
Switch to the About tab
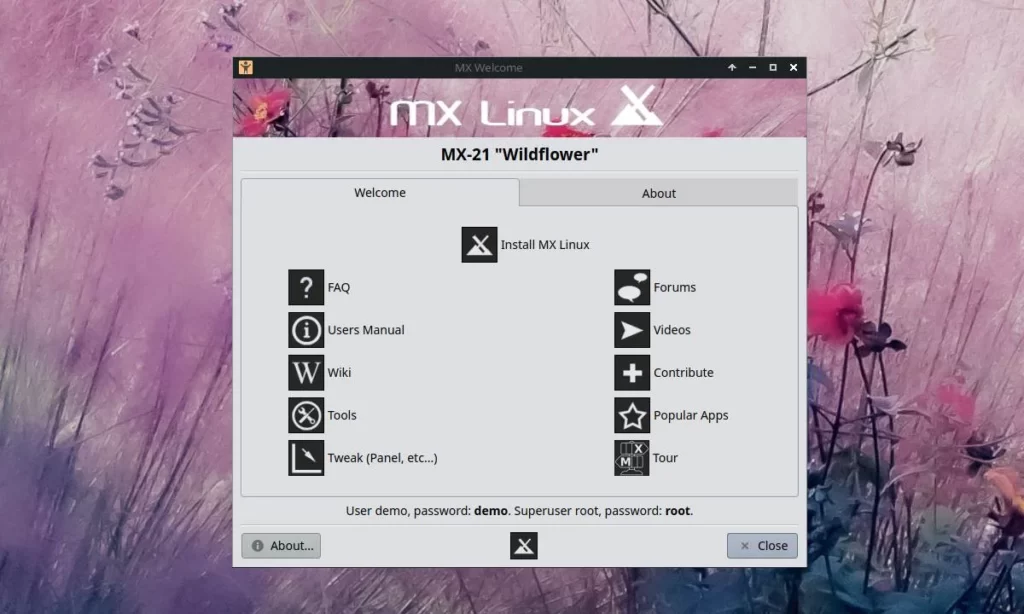pos(658,193)
